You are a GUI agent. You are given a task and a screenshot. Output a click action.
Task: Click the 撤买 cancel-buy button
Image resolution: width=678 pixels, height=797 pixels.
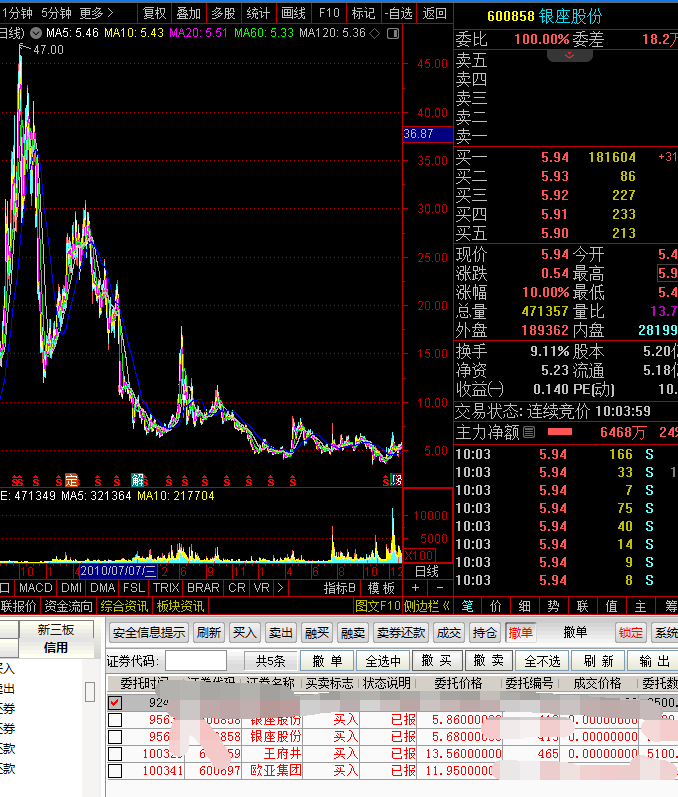pos(437,661)
